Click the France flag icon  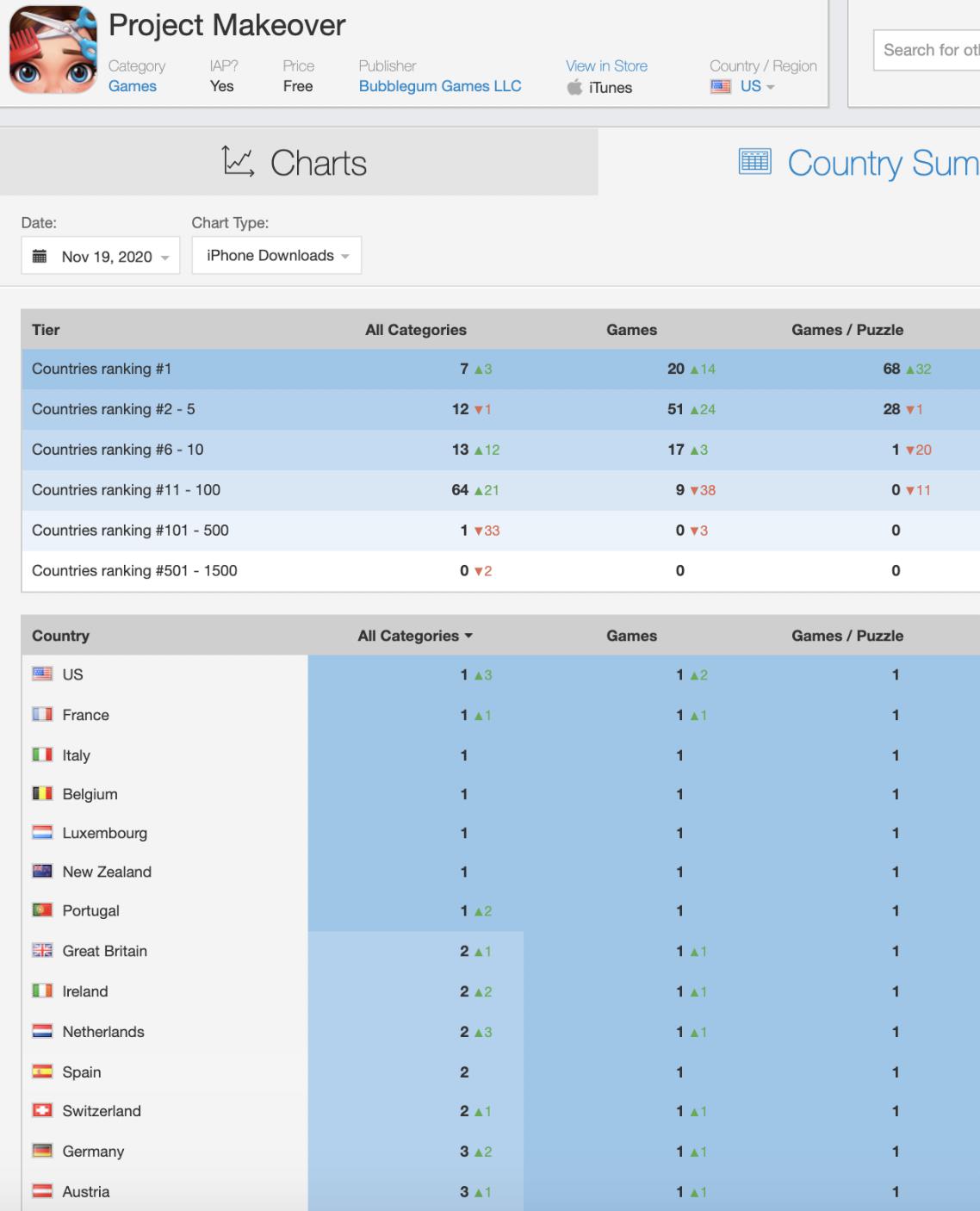click(x=42, y=714)
